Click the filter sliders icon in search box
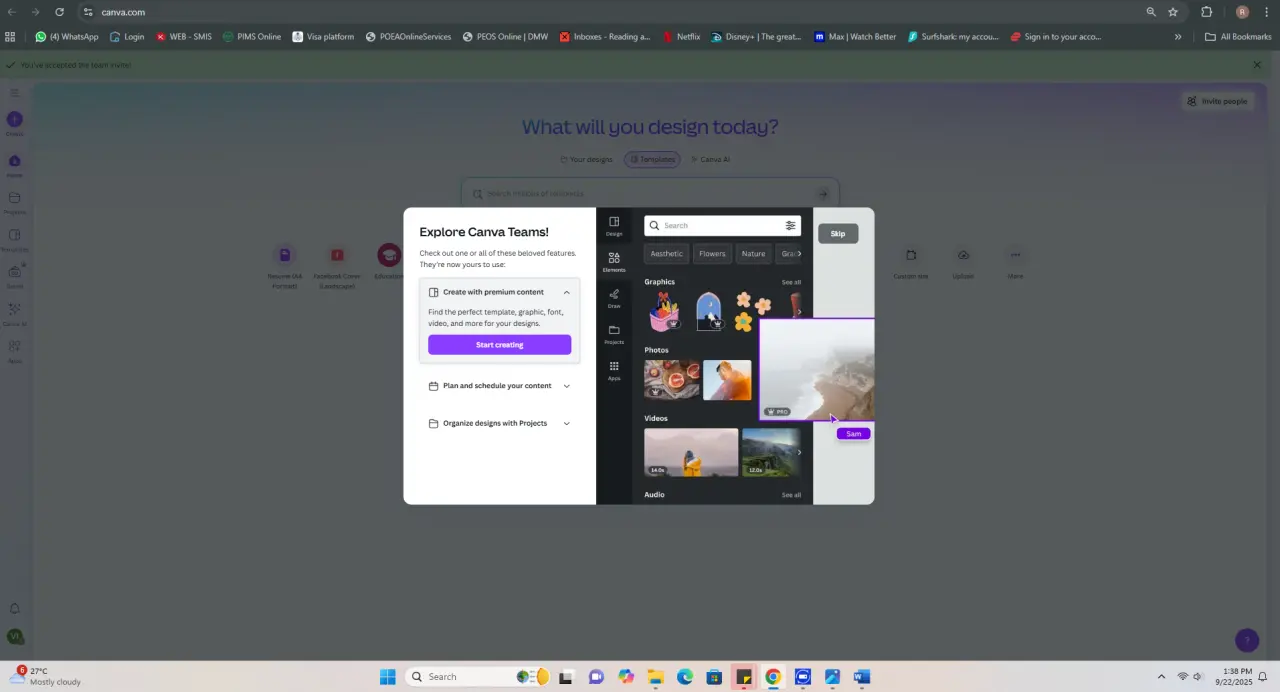Image resolution: width=1280 pixels, height=692 pixels. point(790,226)
